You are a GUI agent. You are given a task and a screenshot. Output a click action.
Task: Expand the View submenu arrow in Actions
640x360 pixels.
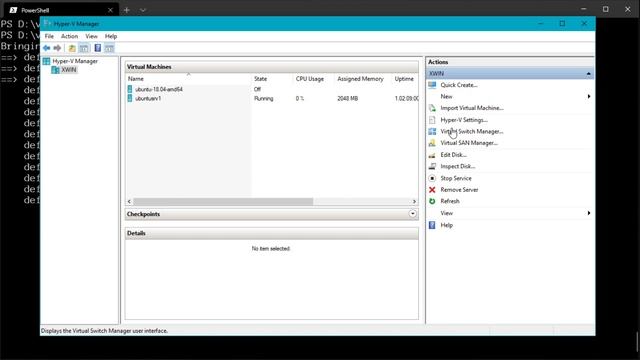tap(589, 213)
